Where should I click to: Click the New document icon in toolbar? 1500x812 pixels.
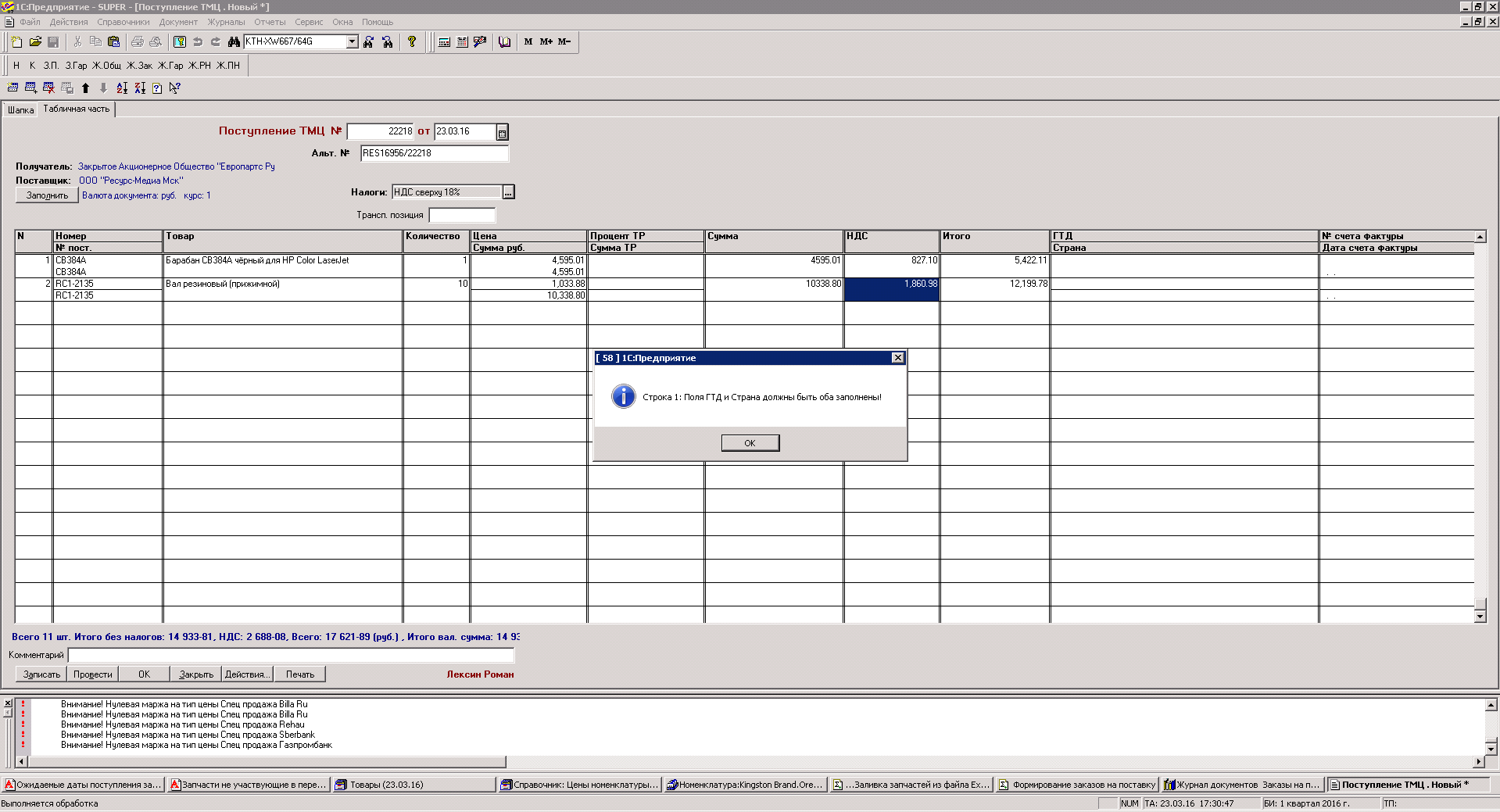(16, 42)
